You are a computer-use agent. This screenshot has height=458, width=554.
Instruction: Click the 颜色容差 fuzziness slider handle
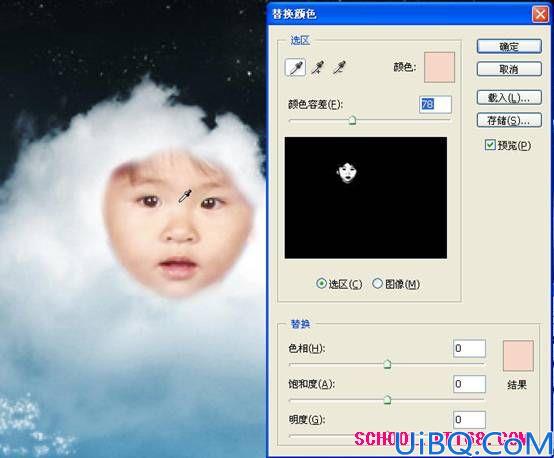[352, 120]
